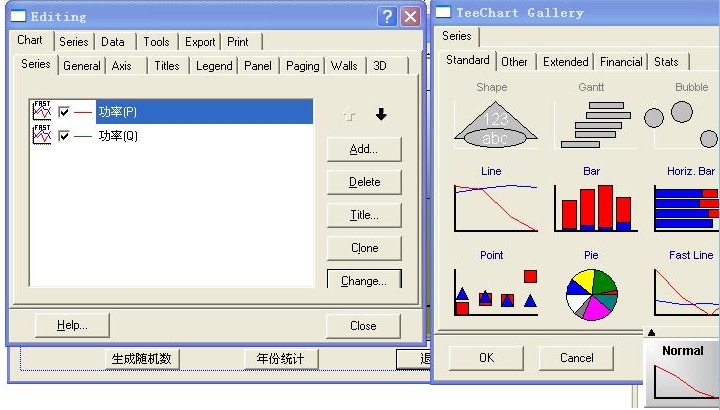
Task: Open the Axis tab
Action: pyautogui.click(x=122, y=66)
